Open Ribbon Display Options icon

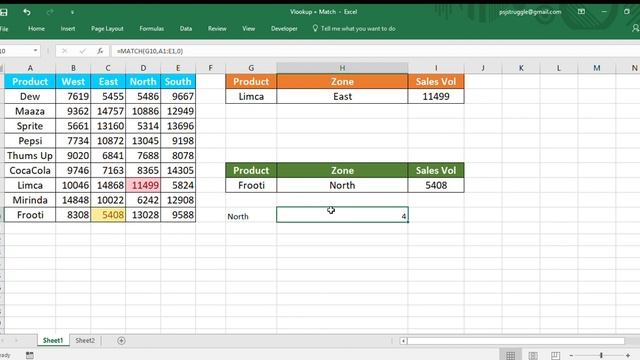tap(581, 12)
